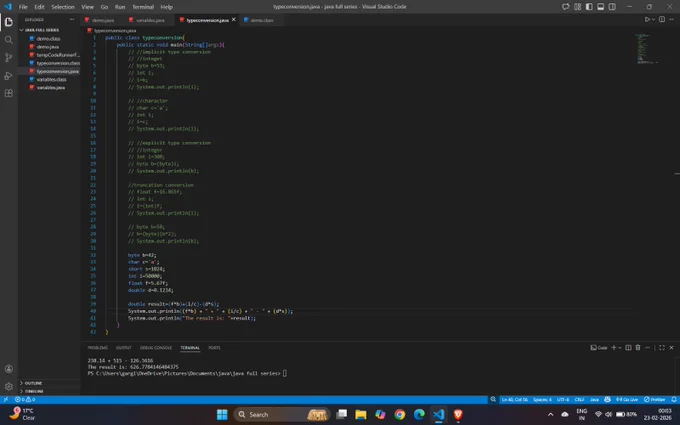This screenshot has width=680, height=425.
Task: Switch to demo.class editor tab
Action: tap(262, 20)
